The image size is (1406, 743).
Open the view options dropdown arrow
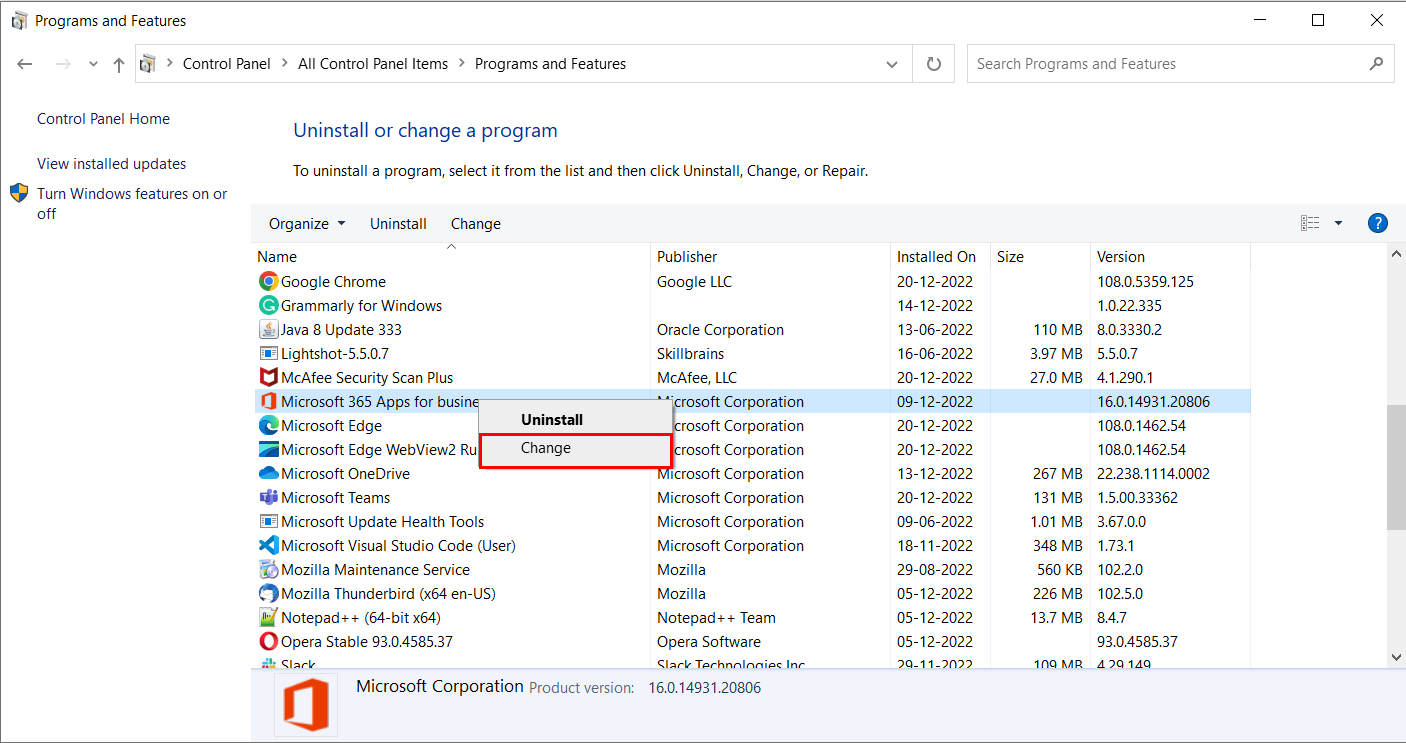click(x=1338, y=222)
